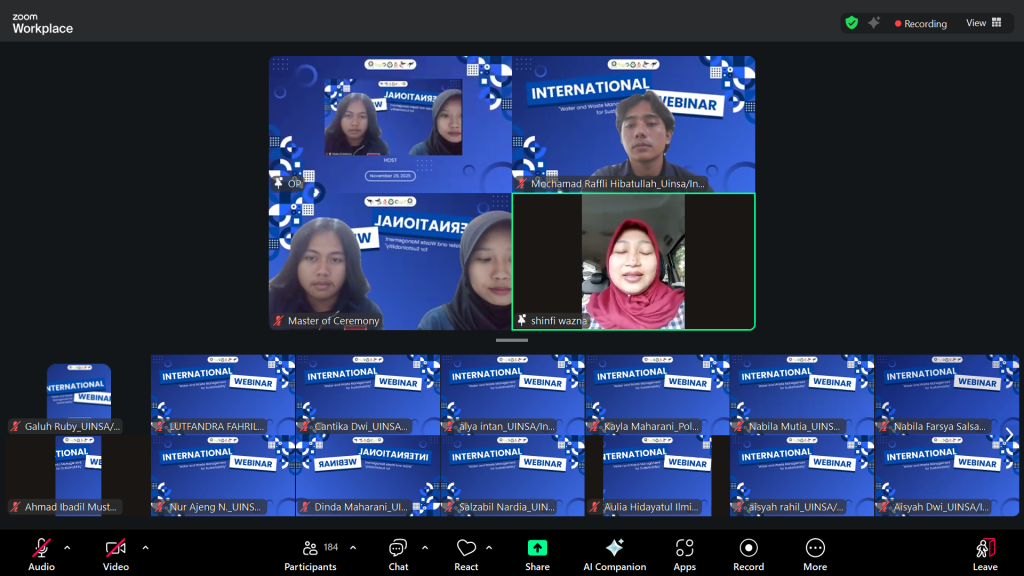
Task: Expand the video options arrow
Action: click(145, 547)
